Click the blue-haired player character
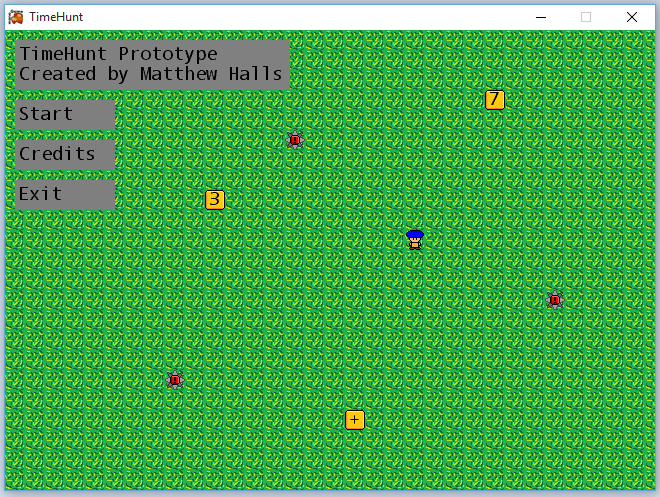Image resolution: width=660 pixels, height=497 pixels. coord(415,240)
